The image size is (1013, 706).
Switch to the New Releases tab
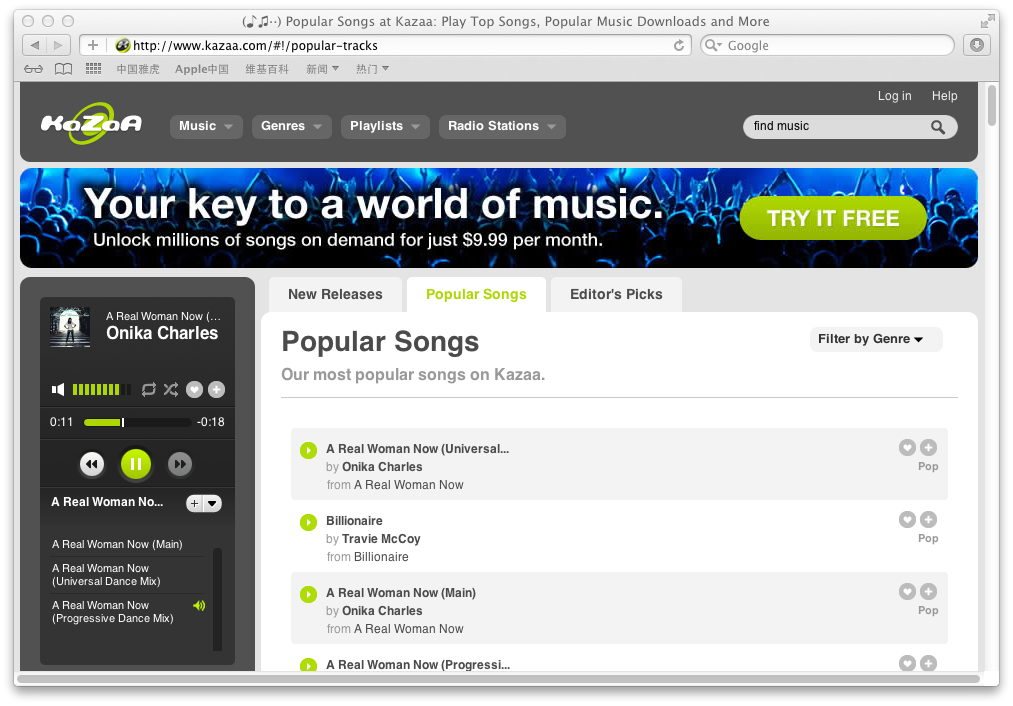(x=335, y=294)
